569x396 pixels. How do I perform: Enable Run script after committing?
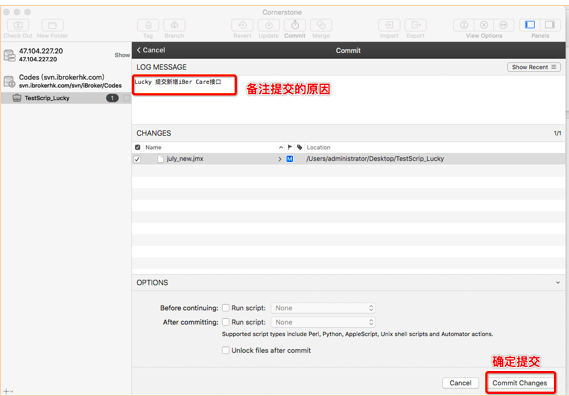226,322
